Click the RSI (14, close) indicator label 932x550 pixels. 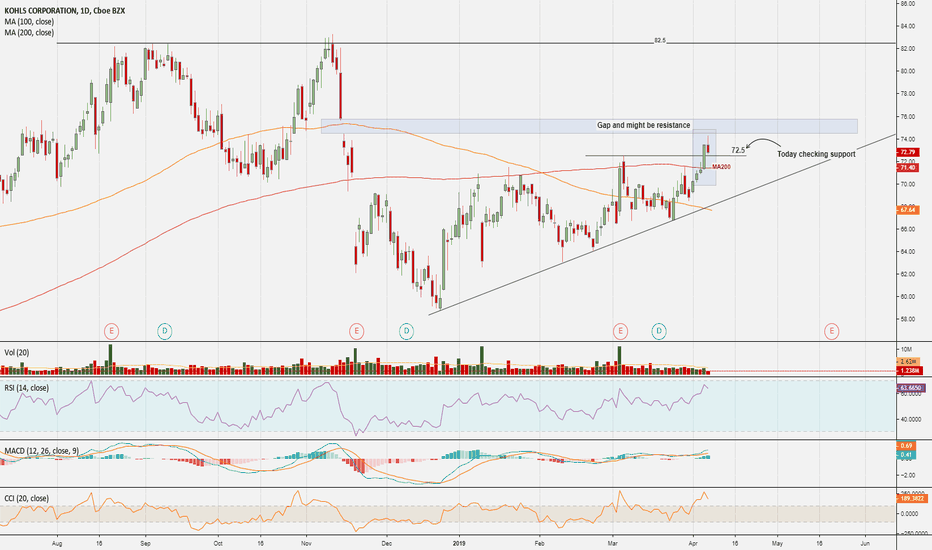27,388
